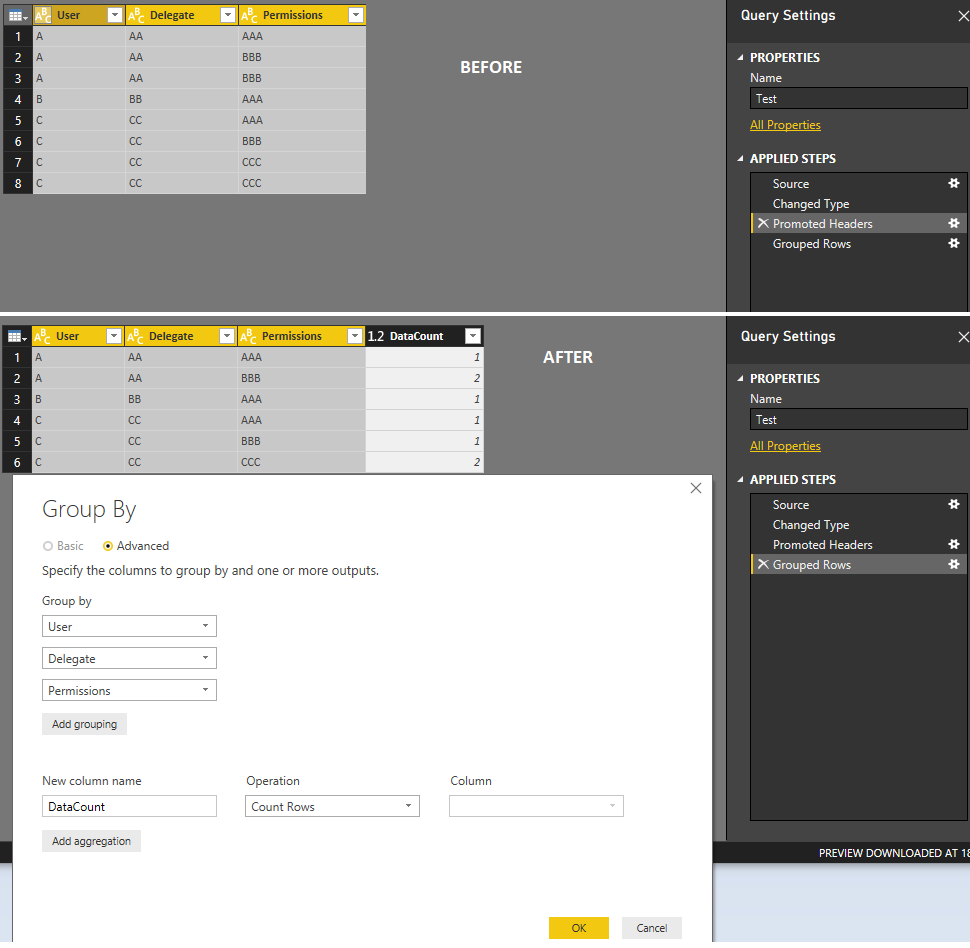The width and height of the screenshot is (970, 948).
Task: Close bottom Query Settings pane
Action: click(x=963, y=337)
